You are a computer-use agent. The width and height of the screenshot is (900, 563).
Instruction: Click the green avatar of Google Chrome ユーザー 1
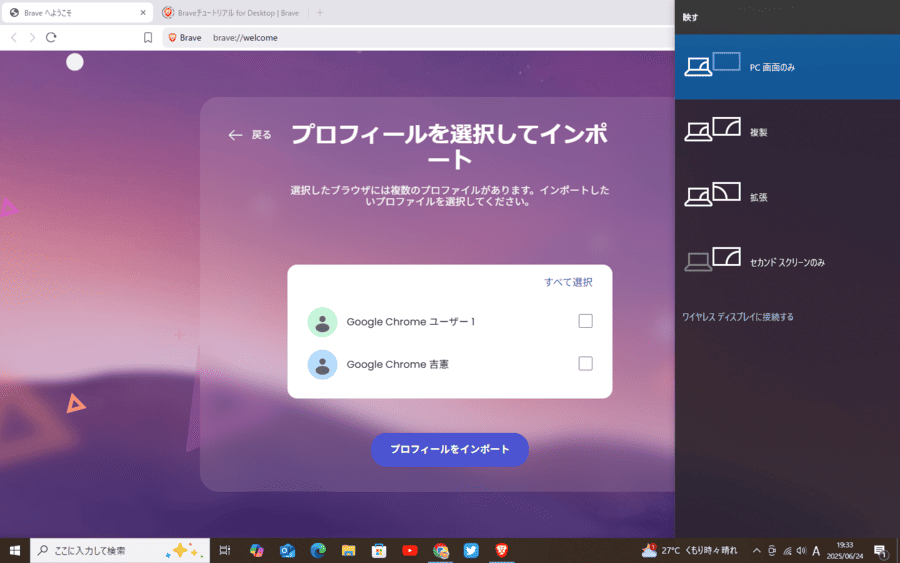[322, 322]
